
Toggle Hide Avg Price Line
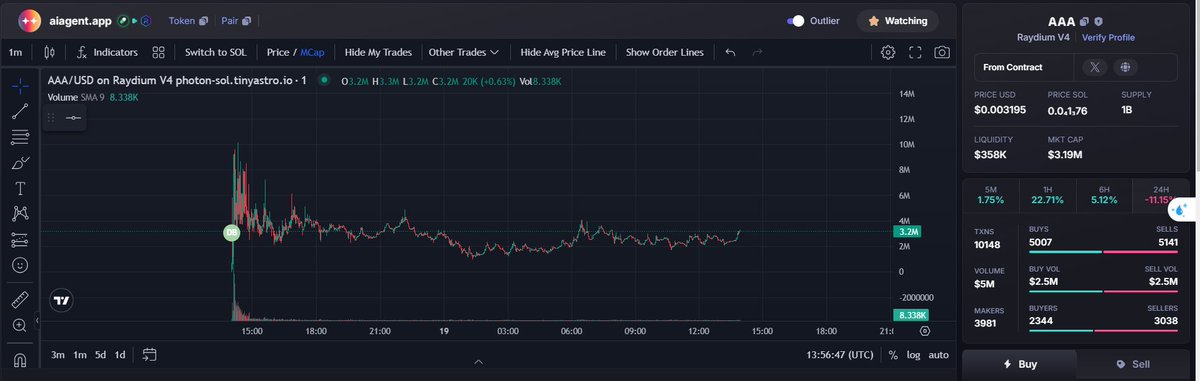pos(562,52)
